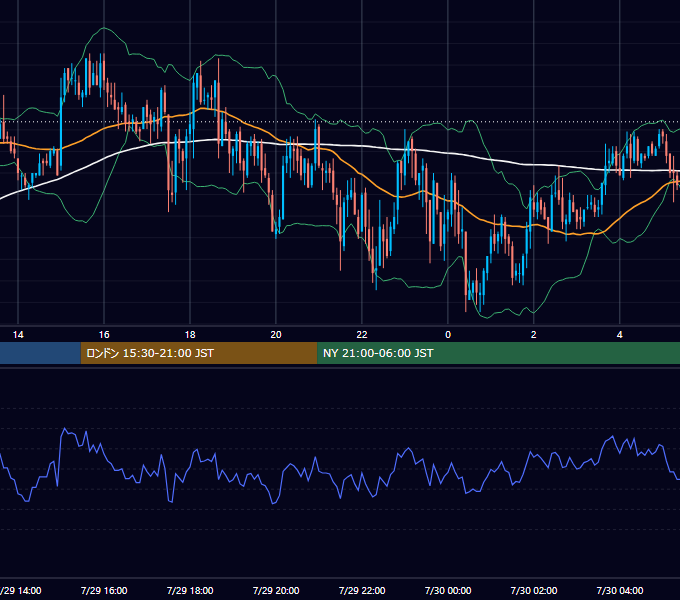
Task: Click the time axis label 20
Action: click(x=276, y=335)
